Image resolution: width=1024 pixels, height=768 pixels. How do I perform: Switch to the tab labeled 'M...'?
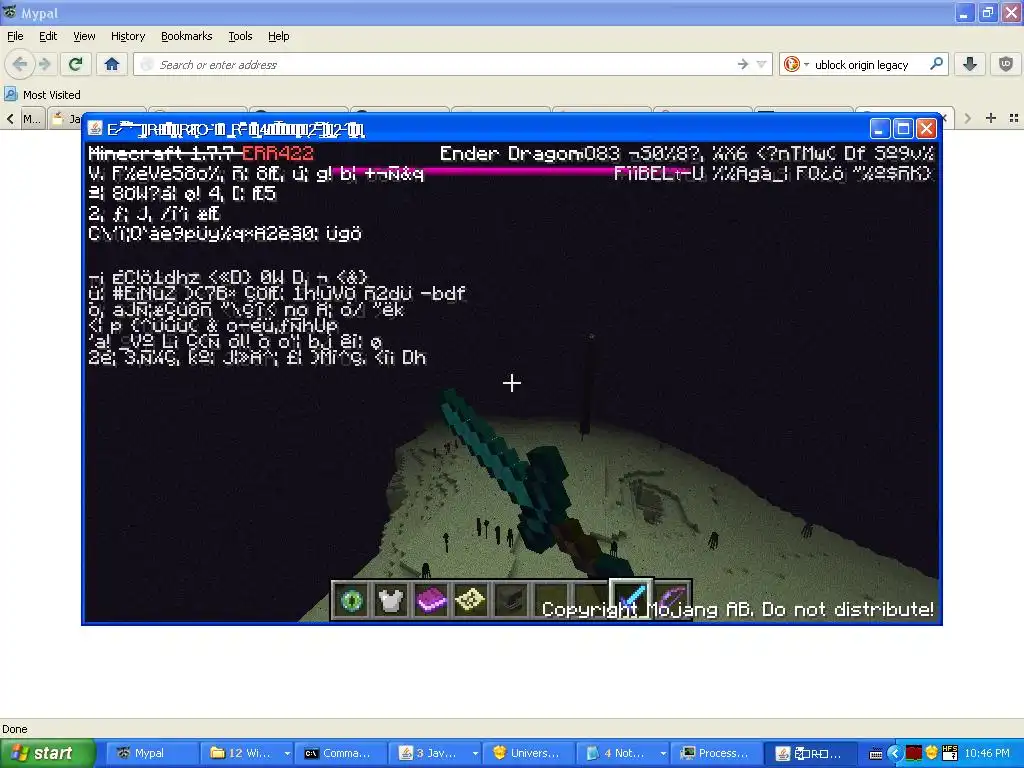31,119
